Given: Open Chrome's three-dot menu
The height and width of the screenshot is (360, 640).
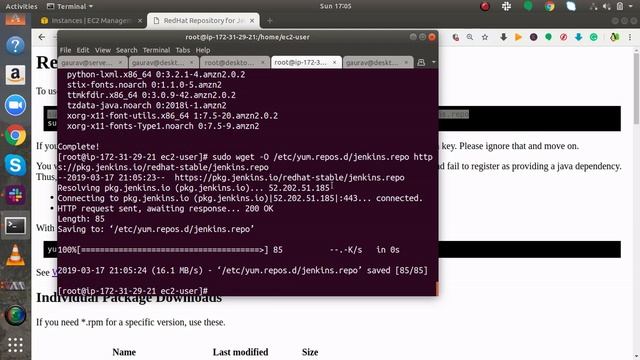Looking at the screenshot, I should [x=630, y=37].
